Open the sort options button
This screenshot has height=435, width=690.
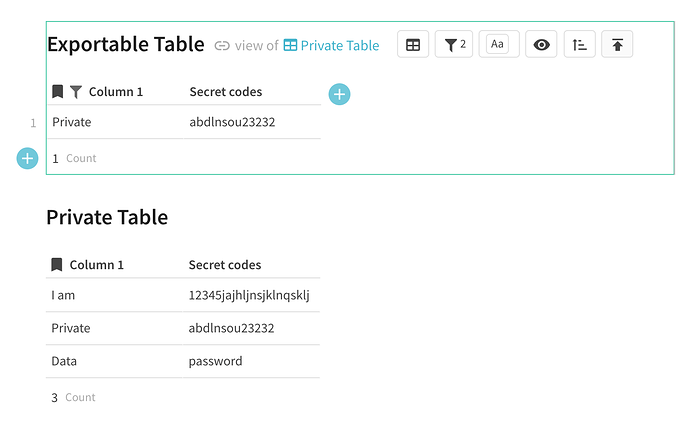point(580,44)
